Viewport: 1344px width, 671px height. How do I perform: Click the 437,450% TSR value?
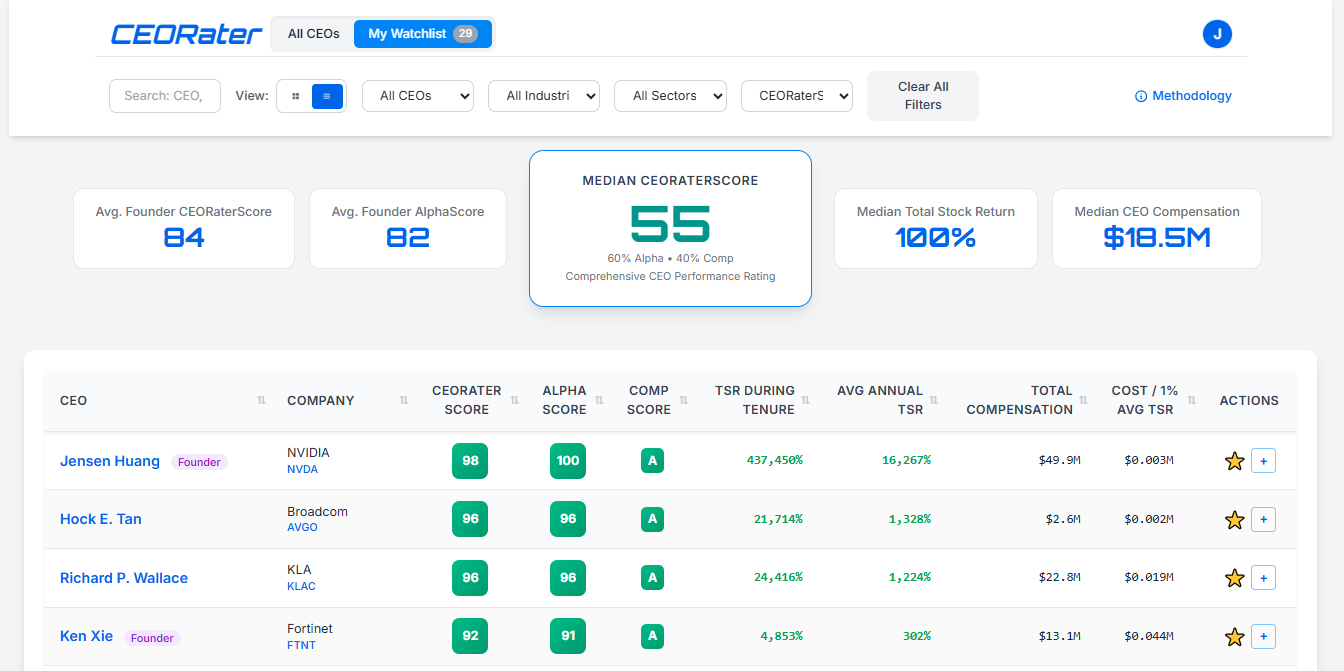pyautogui.click(x=775, y=460)
